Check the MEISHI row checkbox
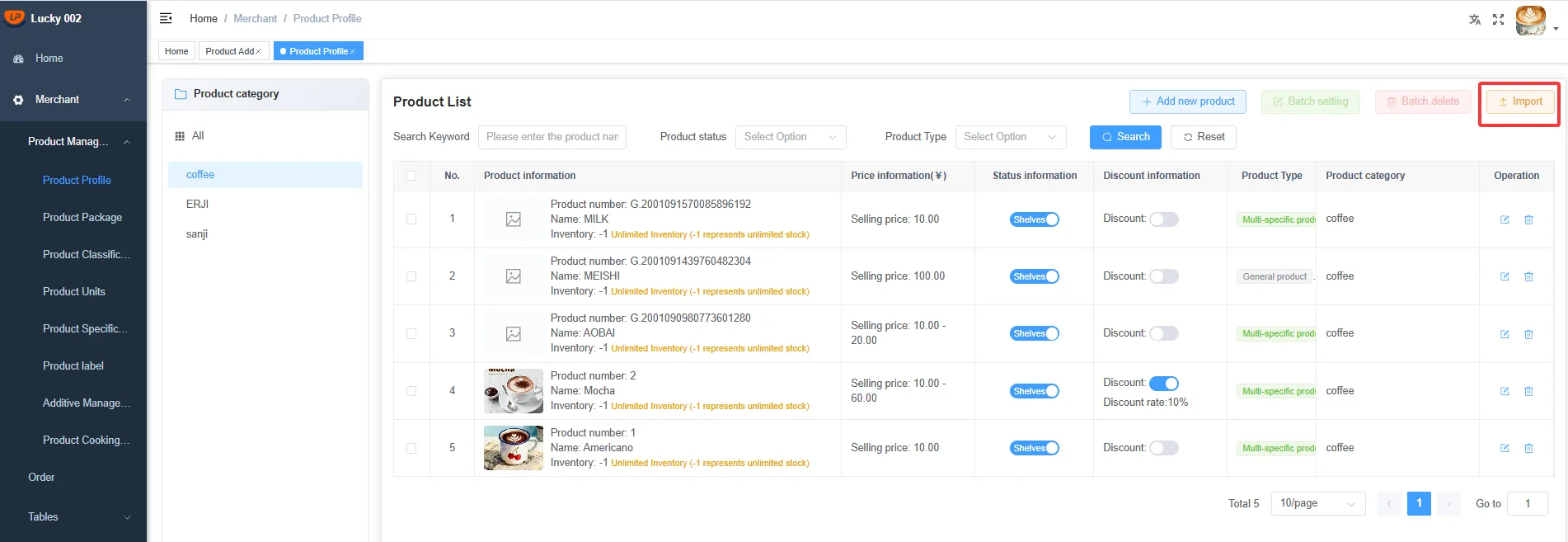The image size is (1568, 542). (411, 276)
